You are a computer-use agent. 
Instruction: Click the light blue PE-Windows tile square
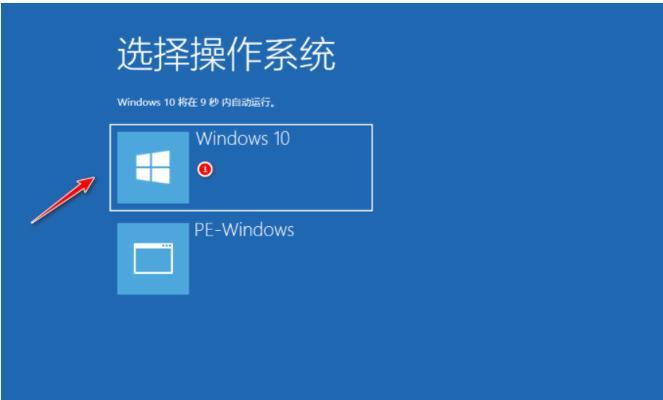point(153,259)
